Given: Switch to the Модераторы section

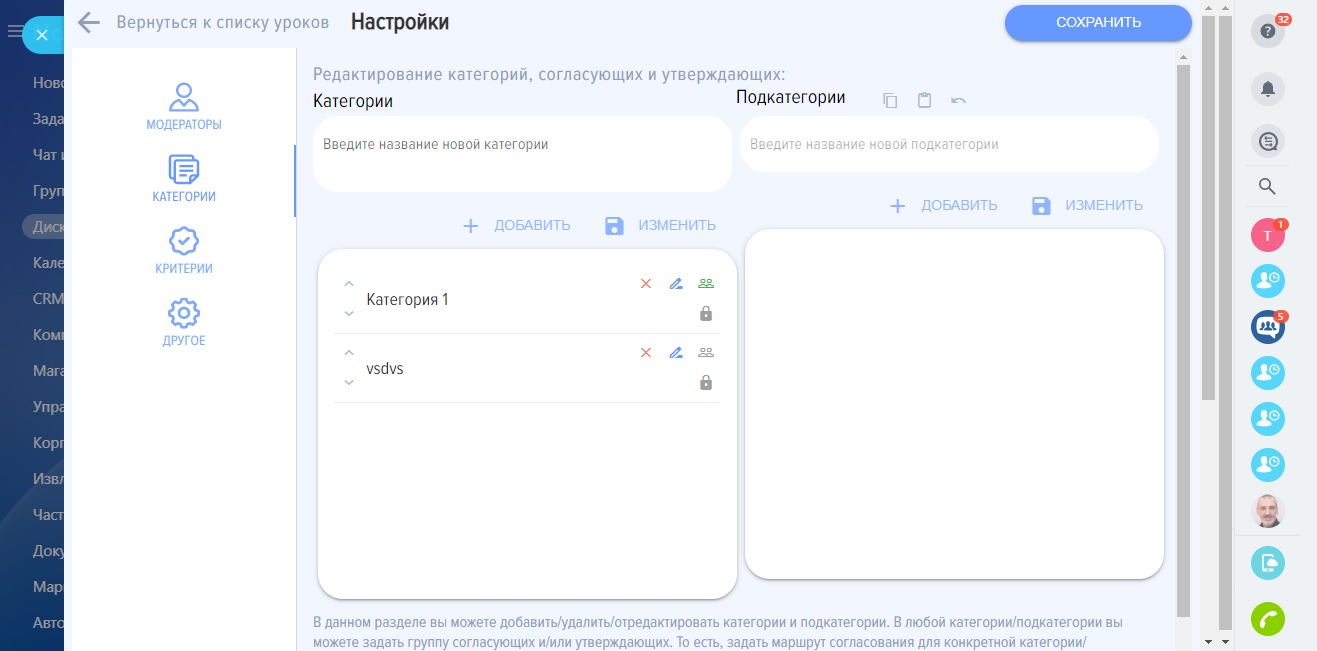Looking at the screenshot, I should point(184,107).
